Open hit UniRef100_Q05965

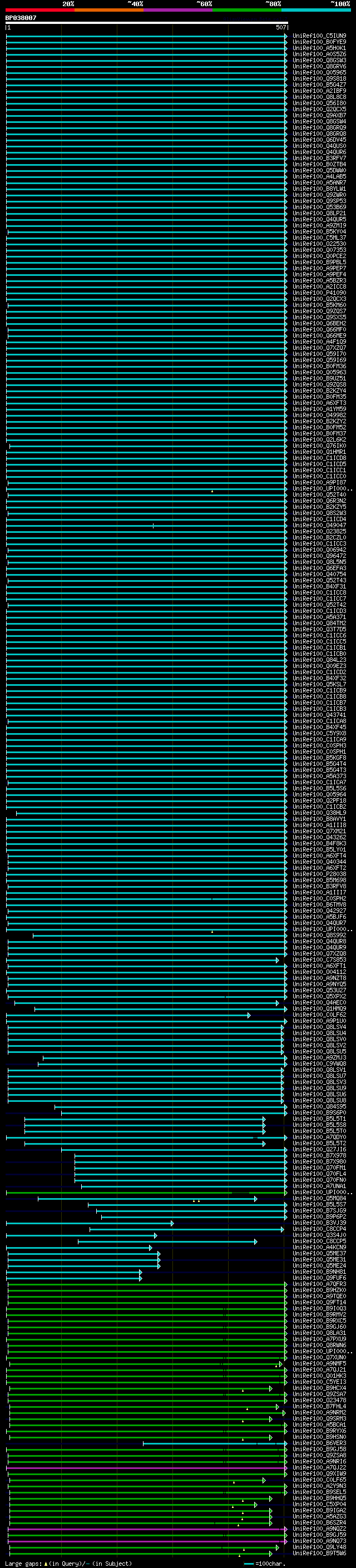(x=319, y=72)
